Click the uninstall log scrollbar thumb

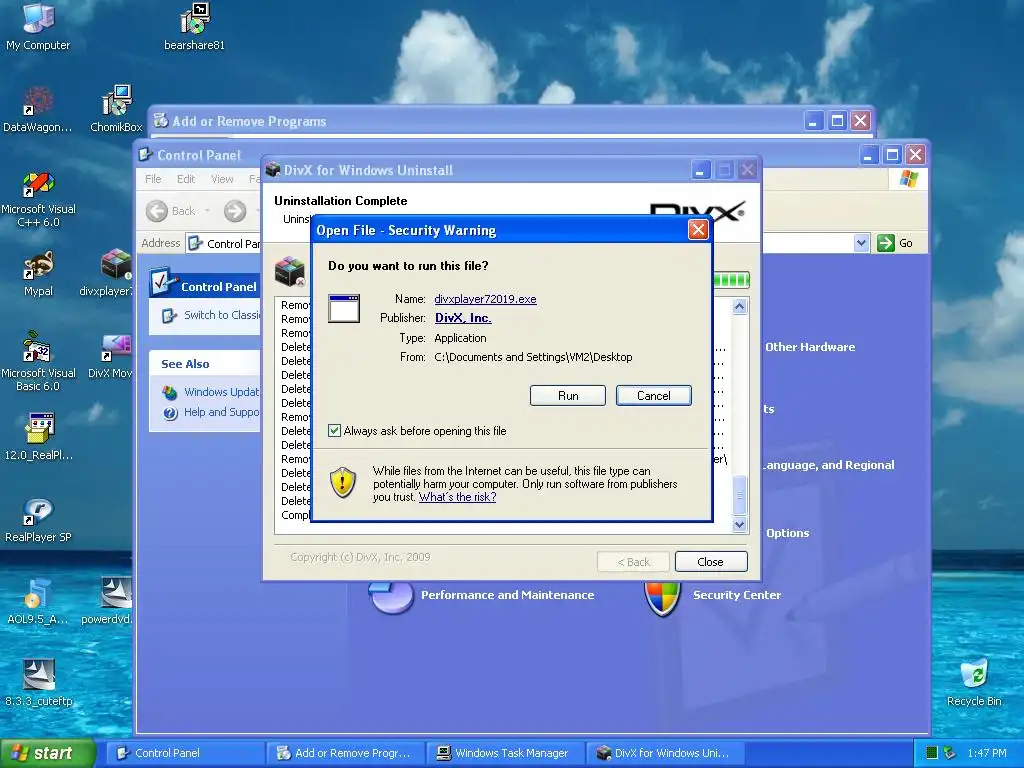[x=739, y=496]
